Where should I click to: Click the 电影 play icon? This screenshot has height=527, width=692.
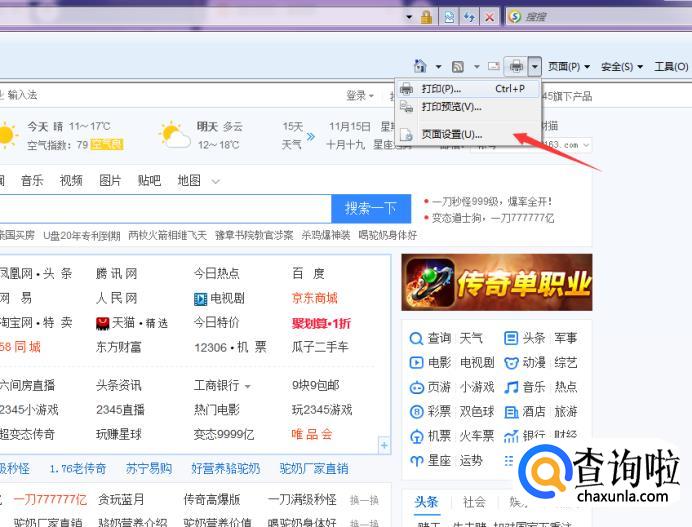(x=416, y=363)
